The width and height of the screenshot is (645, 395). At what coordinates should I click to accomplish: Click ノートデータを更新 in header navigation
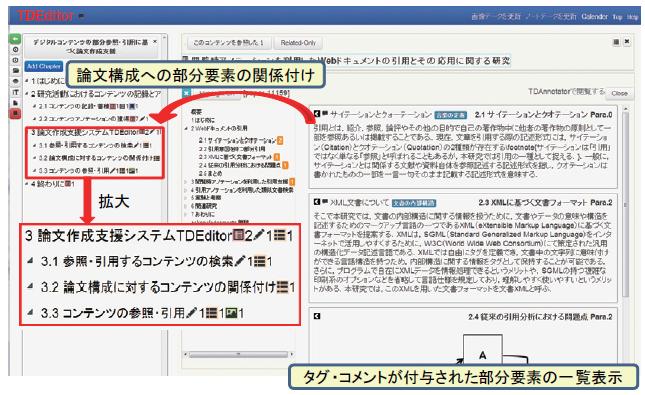[551, 16]
